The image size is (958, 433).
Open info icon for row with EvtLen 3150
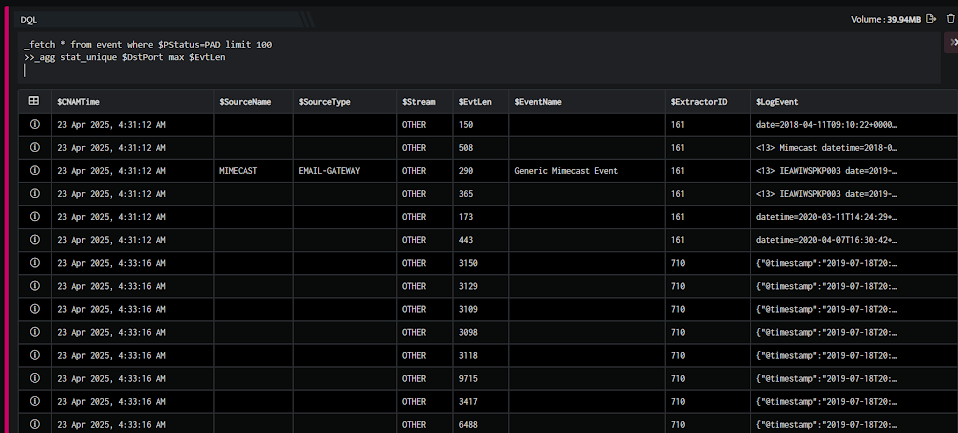(35, 263)
